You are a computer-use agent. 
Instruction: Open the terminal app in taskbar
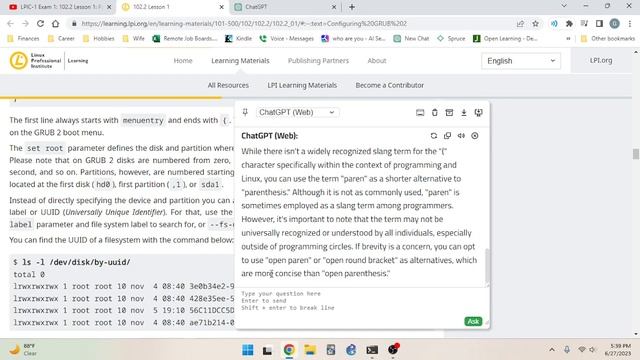[x=372, y=350]
